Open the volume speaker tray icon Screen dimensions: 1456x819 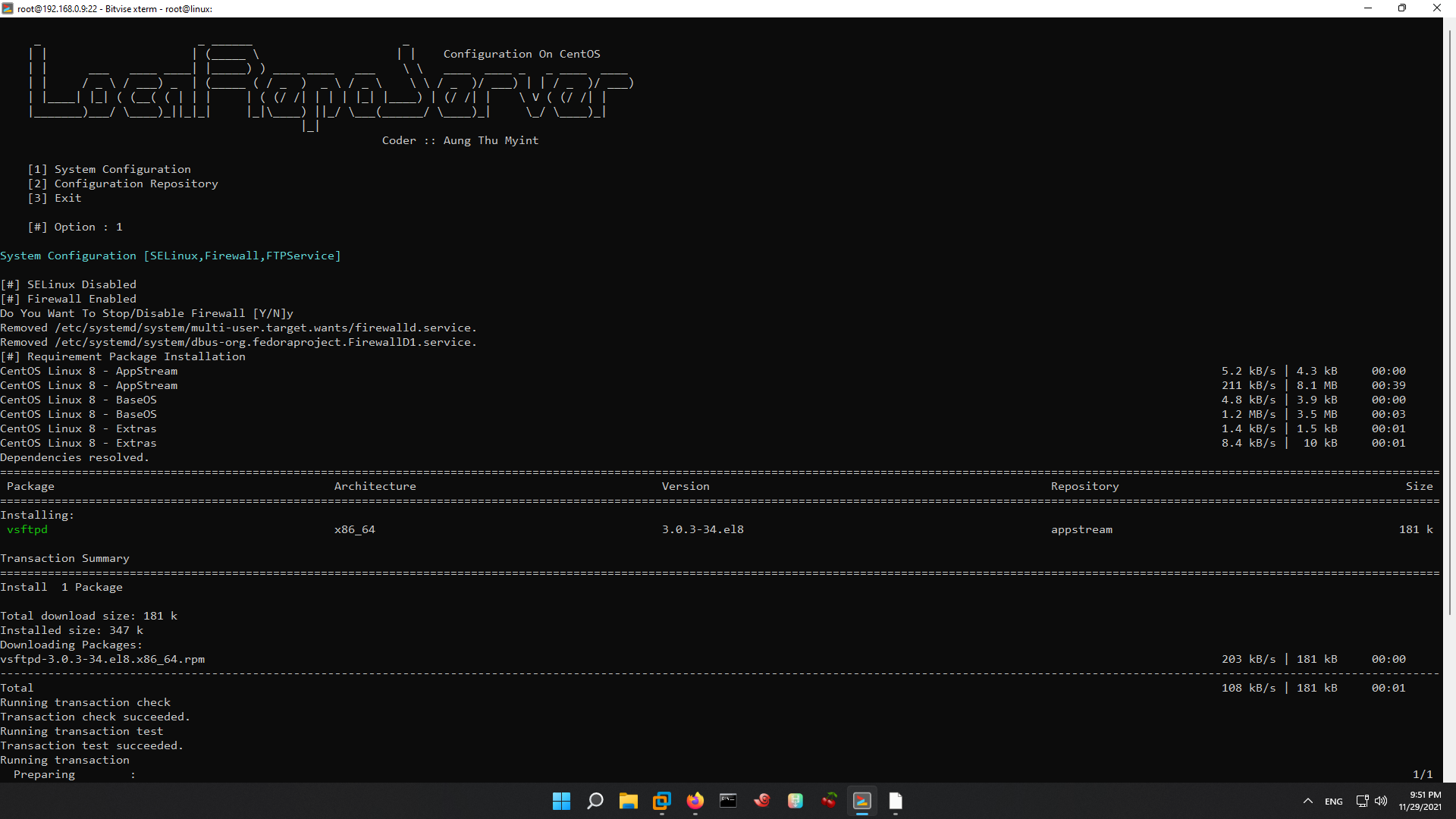[1381, 801]
